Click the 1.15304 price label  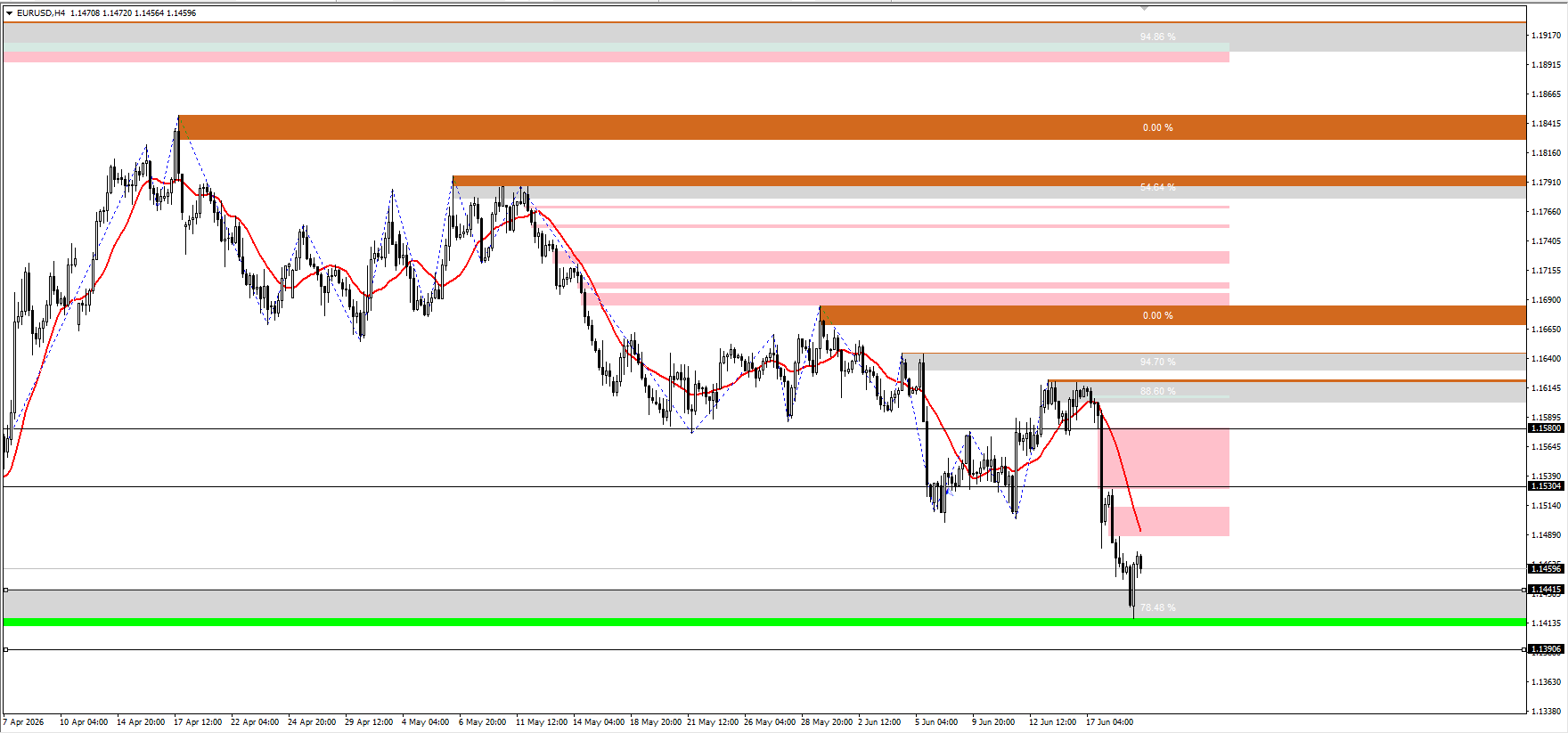pos(1546,486)
